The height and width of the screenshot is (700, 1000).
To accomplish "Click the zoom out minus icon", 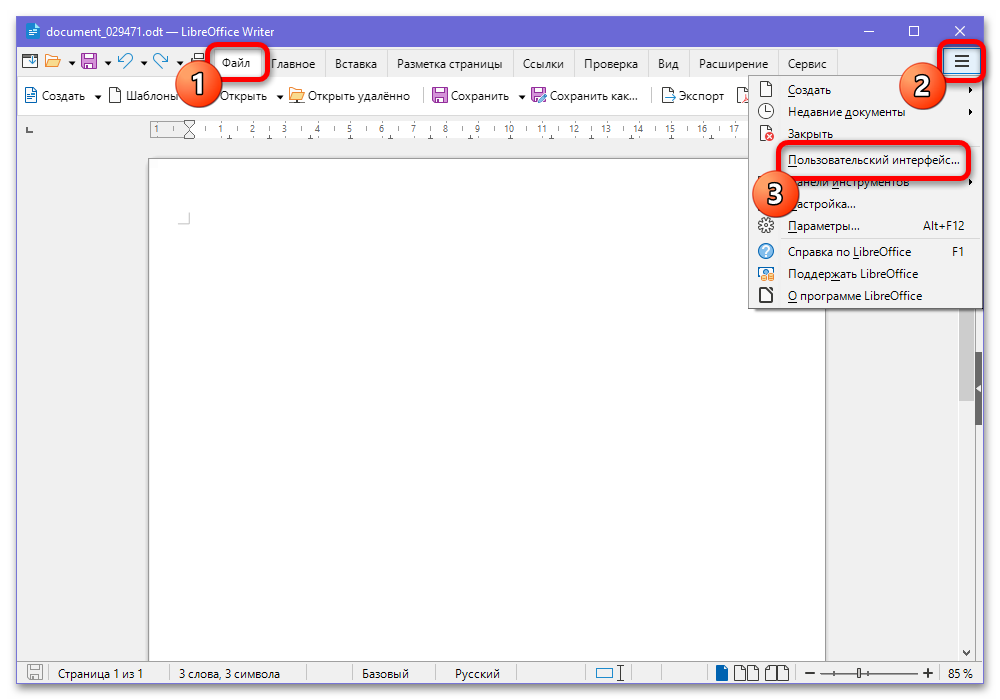I will click(810, 673).
